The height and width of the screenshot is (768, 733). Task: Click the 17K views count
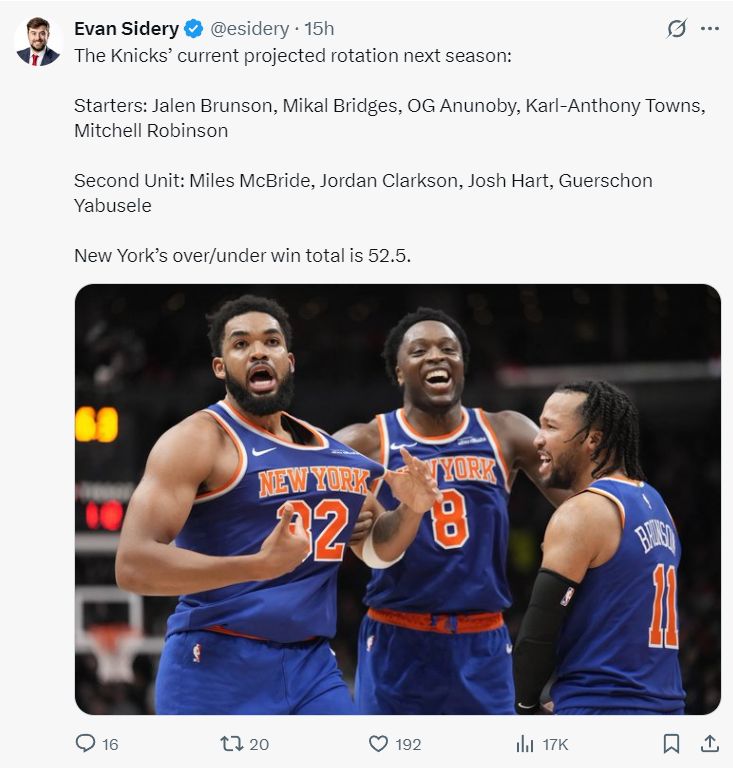[x=555, y=744]
